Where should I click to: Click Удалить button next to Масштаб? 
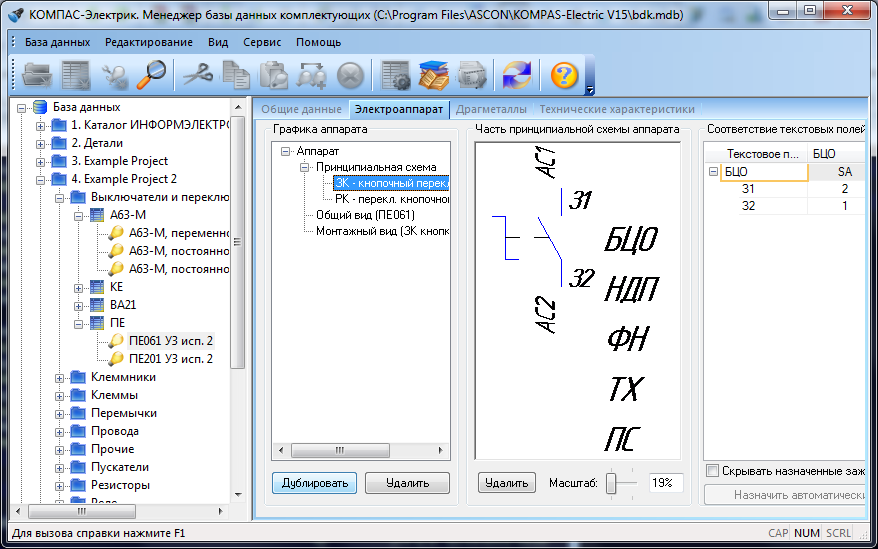506,483
